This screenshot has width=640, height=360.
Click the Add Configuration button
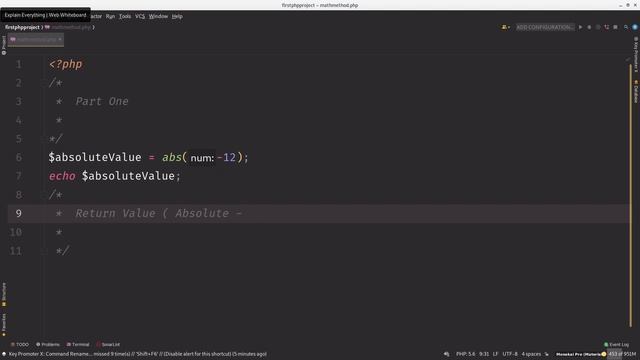545,27
